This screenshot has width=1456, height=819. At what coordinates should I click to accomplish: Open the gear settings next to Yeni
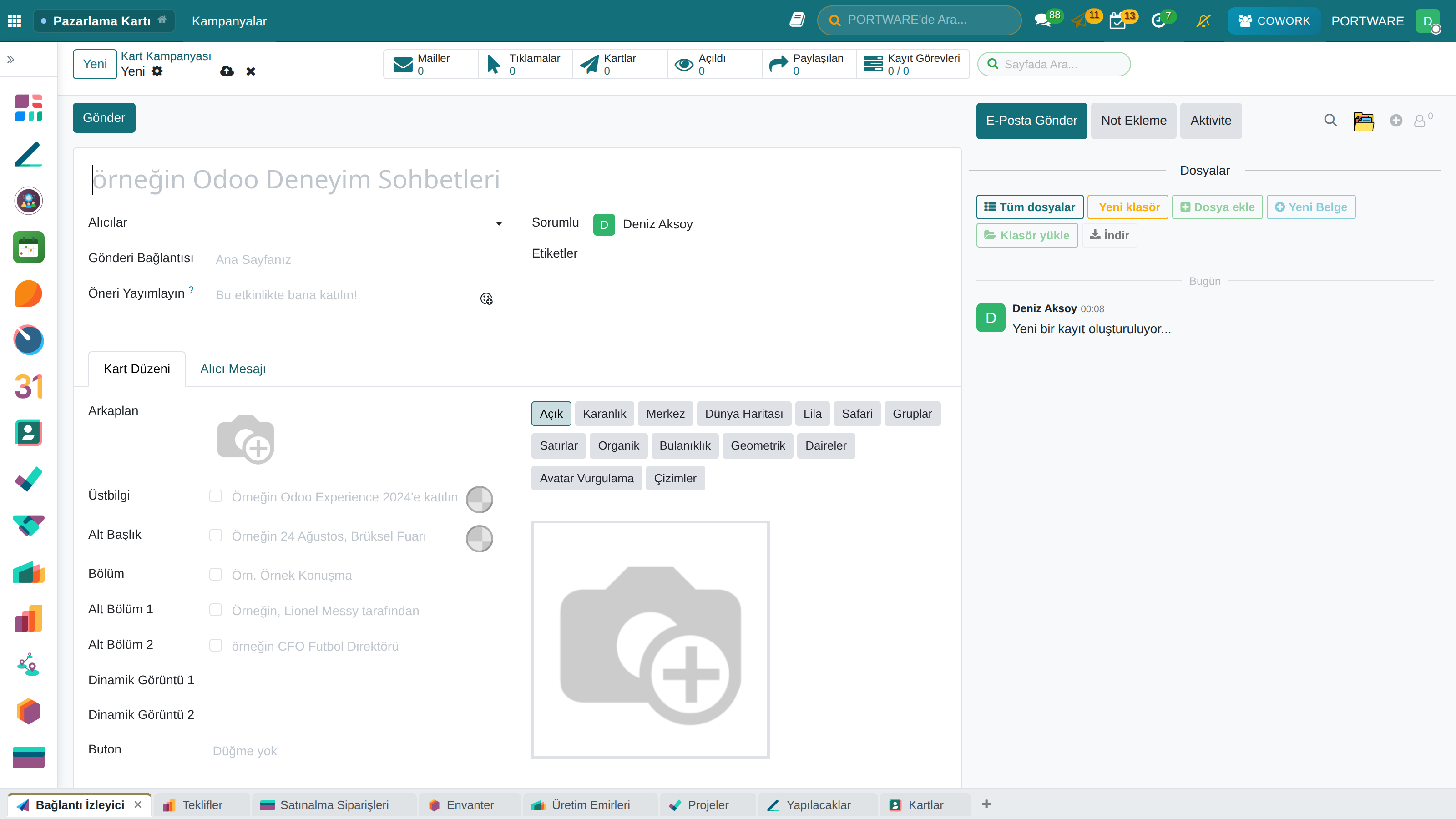[x=157, y=71]
